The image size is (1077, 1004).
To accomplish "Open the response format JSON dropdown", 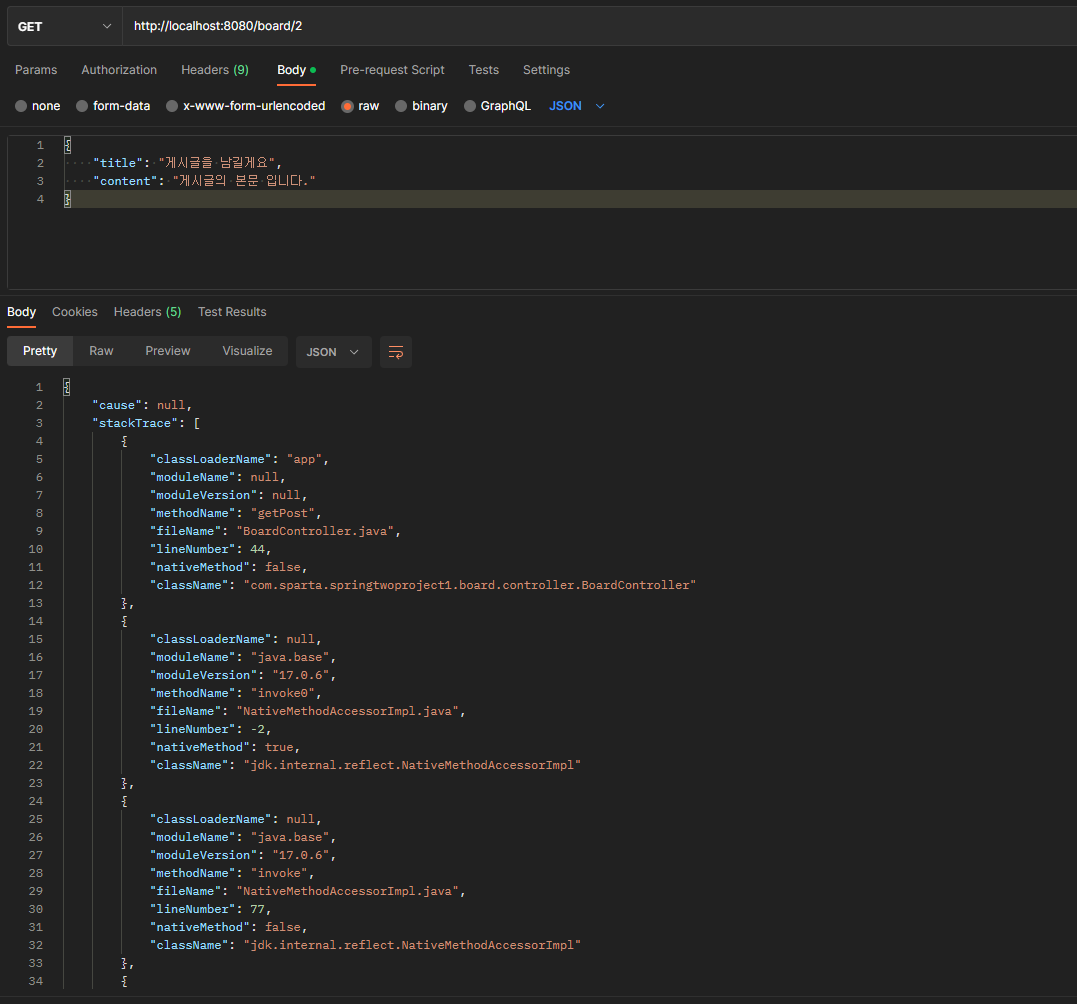I will (x=333, y=352).
